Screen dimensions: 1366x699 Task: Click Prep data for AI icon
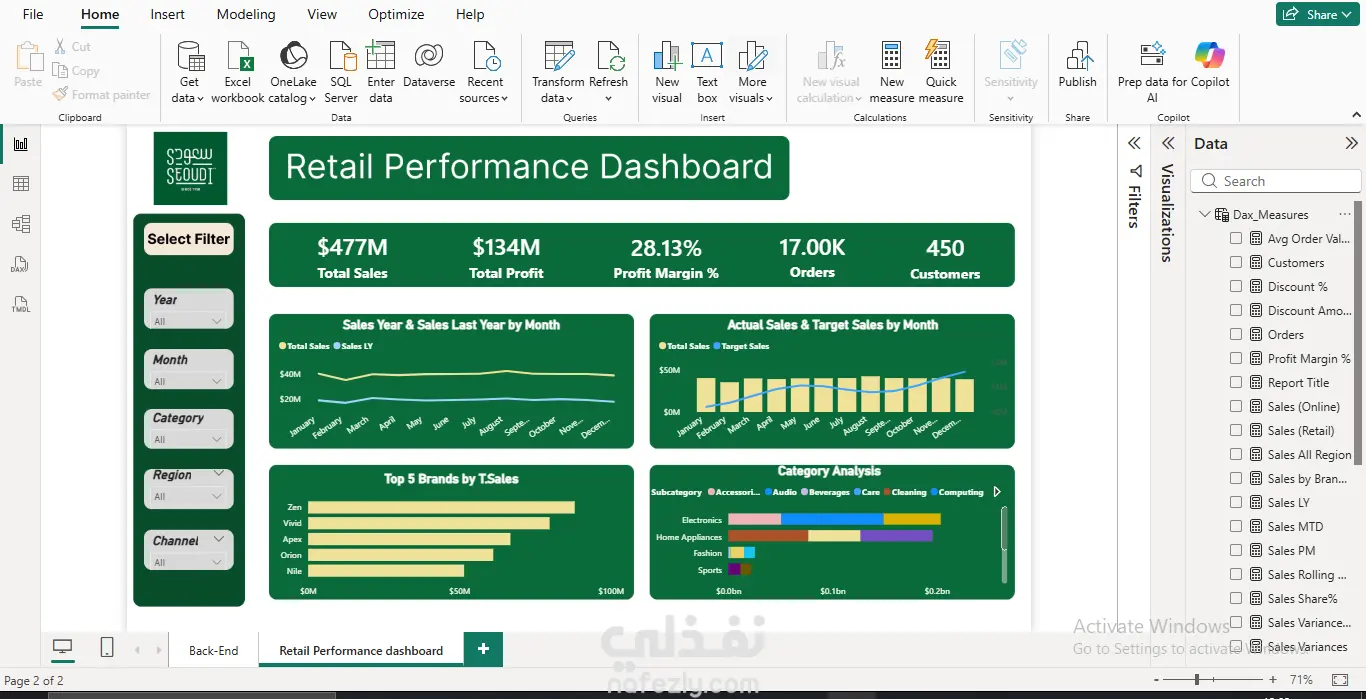pyautogui.click(x=1152, y=55)
